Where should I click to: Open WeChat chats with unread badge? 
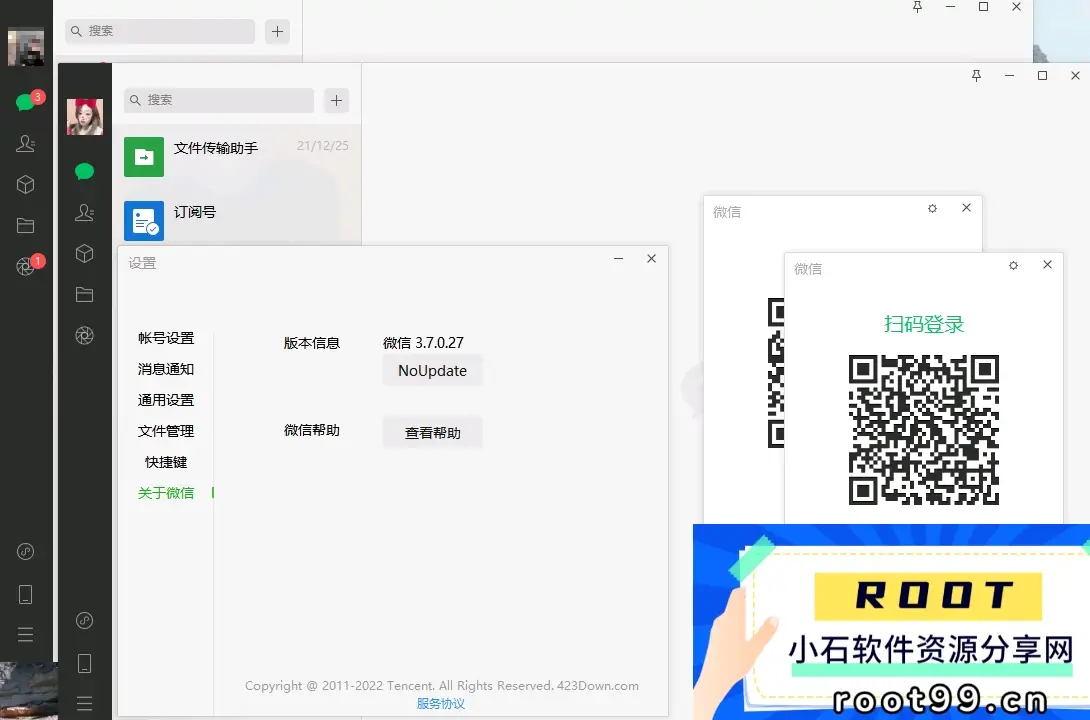click(x=22, y=100)
